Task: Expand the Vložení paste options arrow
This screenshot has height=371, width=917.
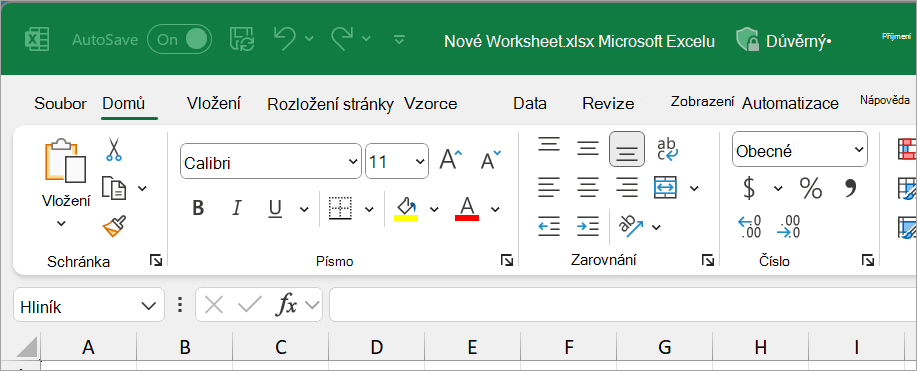Action: coord(61,224)
